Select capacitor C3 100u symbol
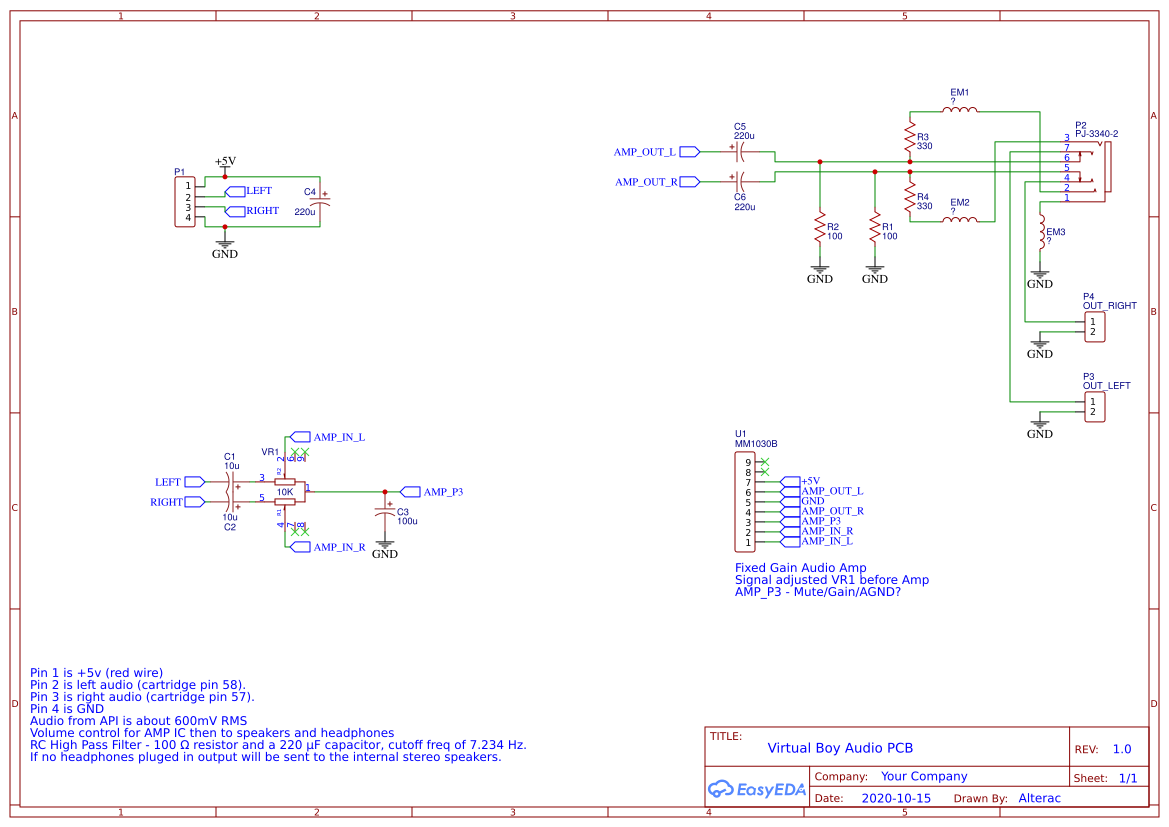The width and height of the screenshot is (1169, 827). tap(385, 512)
